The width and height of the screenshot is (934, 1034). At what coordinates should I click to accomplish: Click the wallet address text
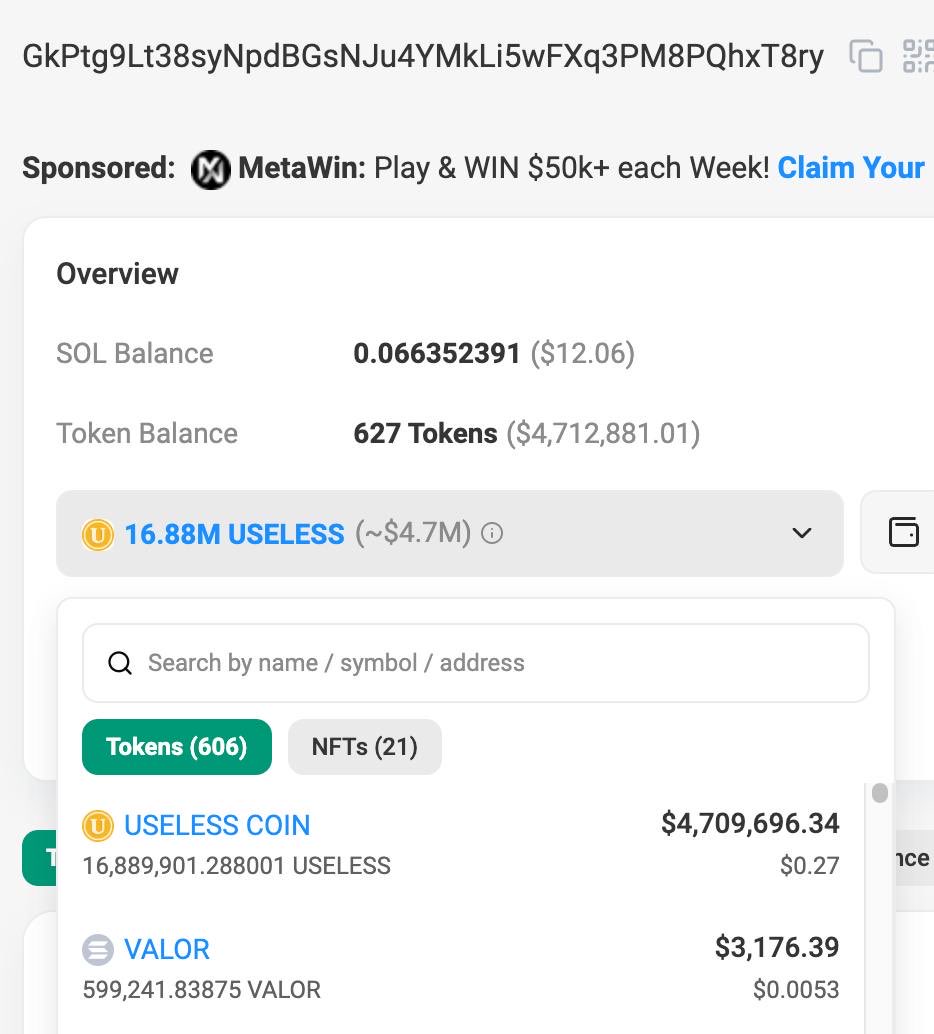[x=423, y=57]
